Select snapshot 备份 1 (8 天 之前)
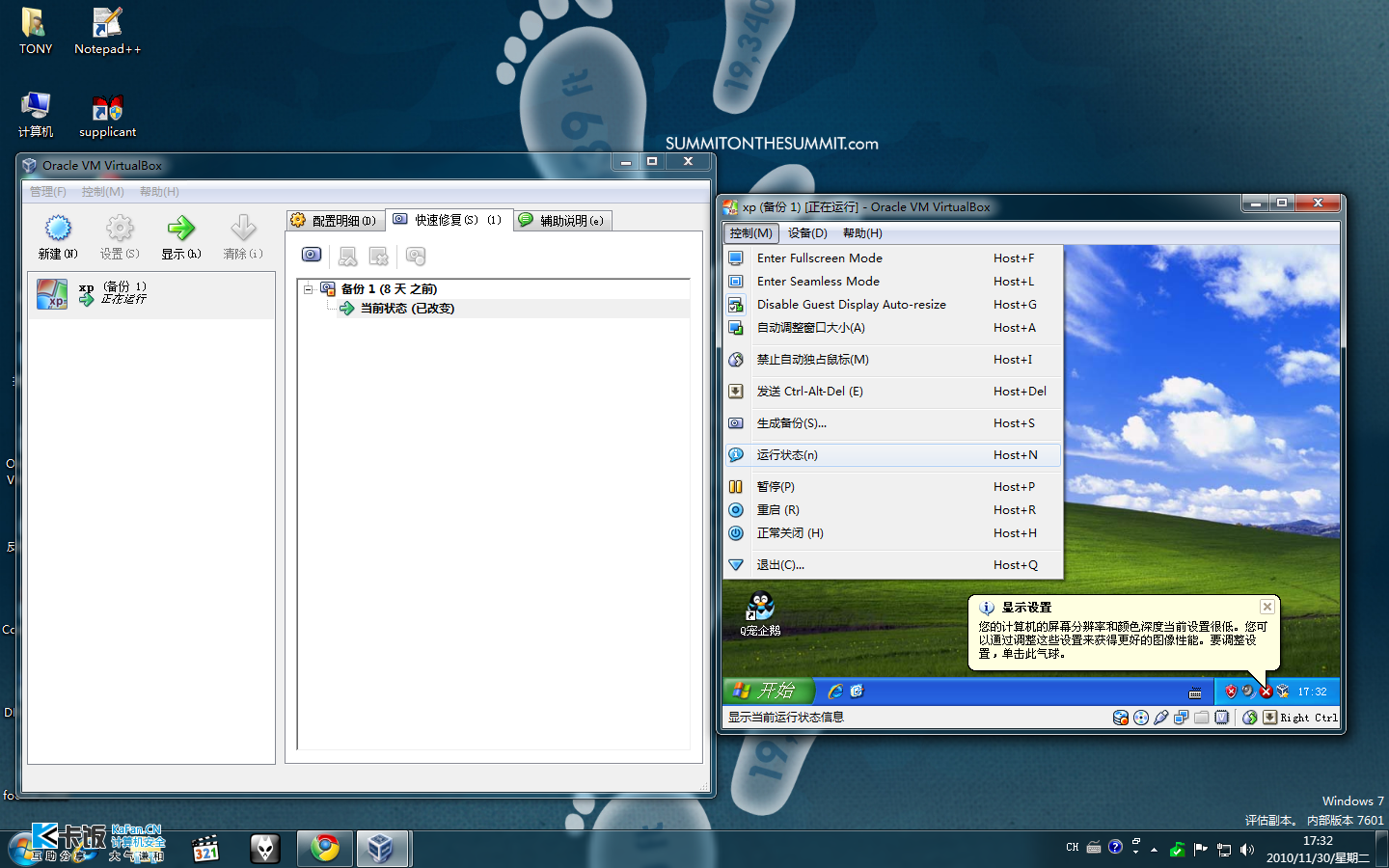The height and width of the screenshot is (868, 1389). 389,288
